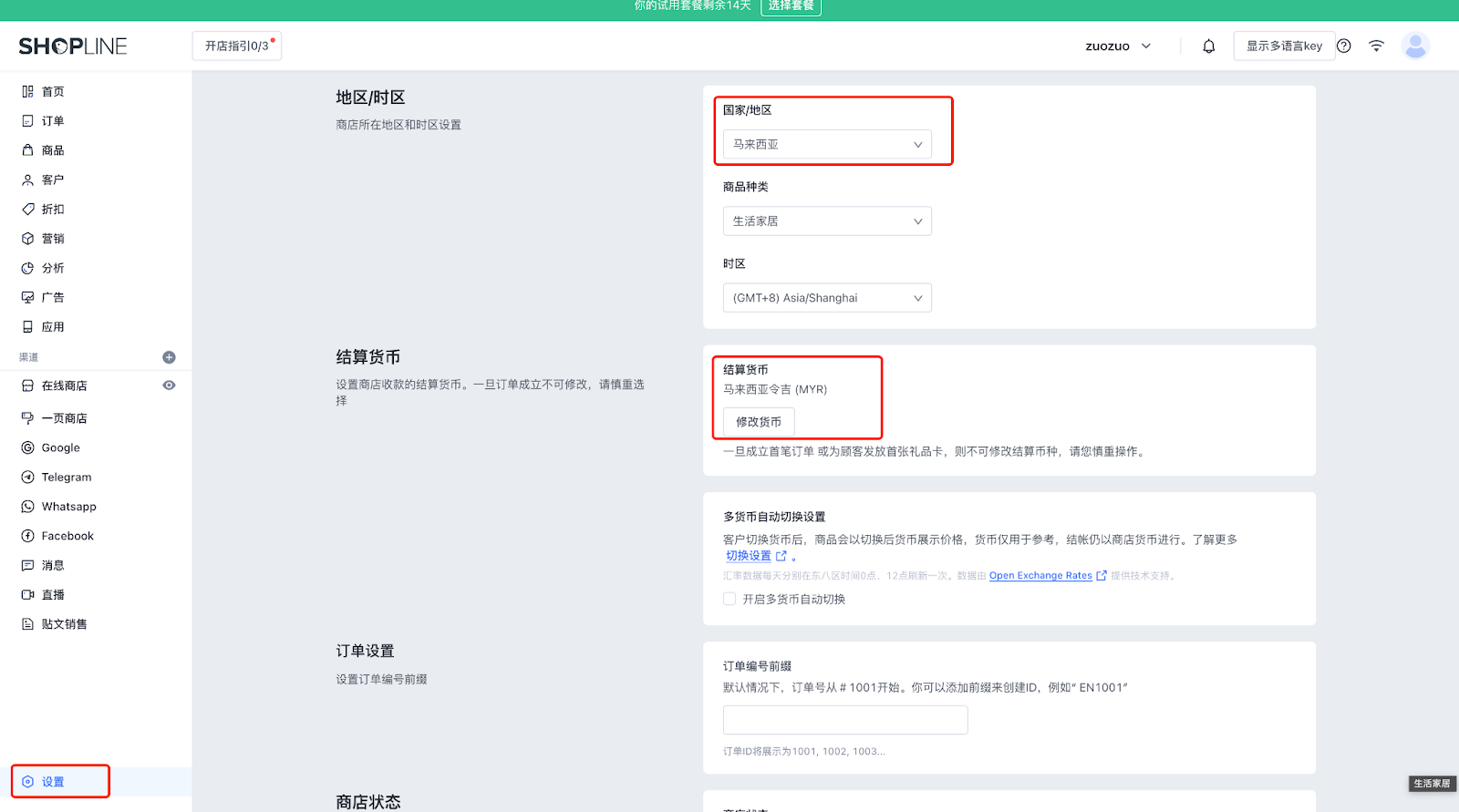Click the SHOPLINE logo
Image resolution: width=1459 pixels, height=812 pixels.
(x=73, y=46)
